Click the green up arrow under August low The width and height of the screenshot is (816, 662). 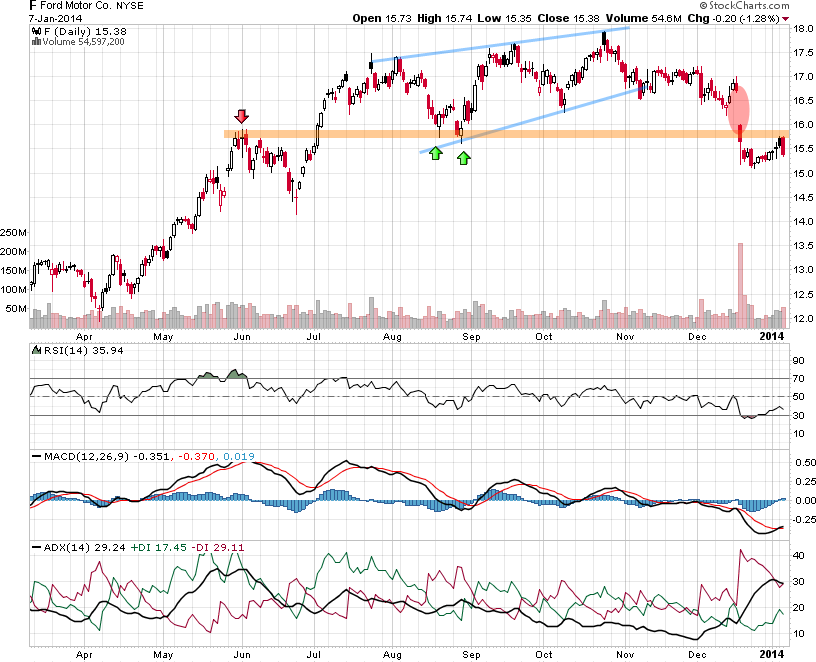click(x=436, y=153)
